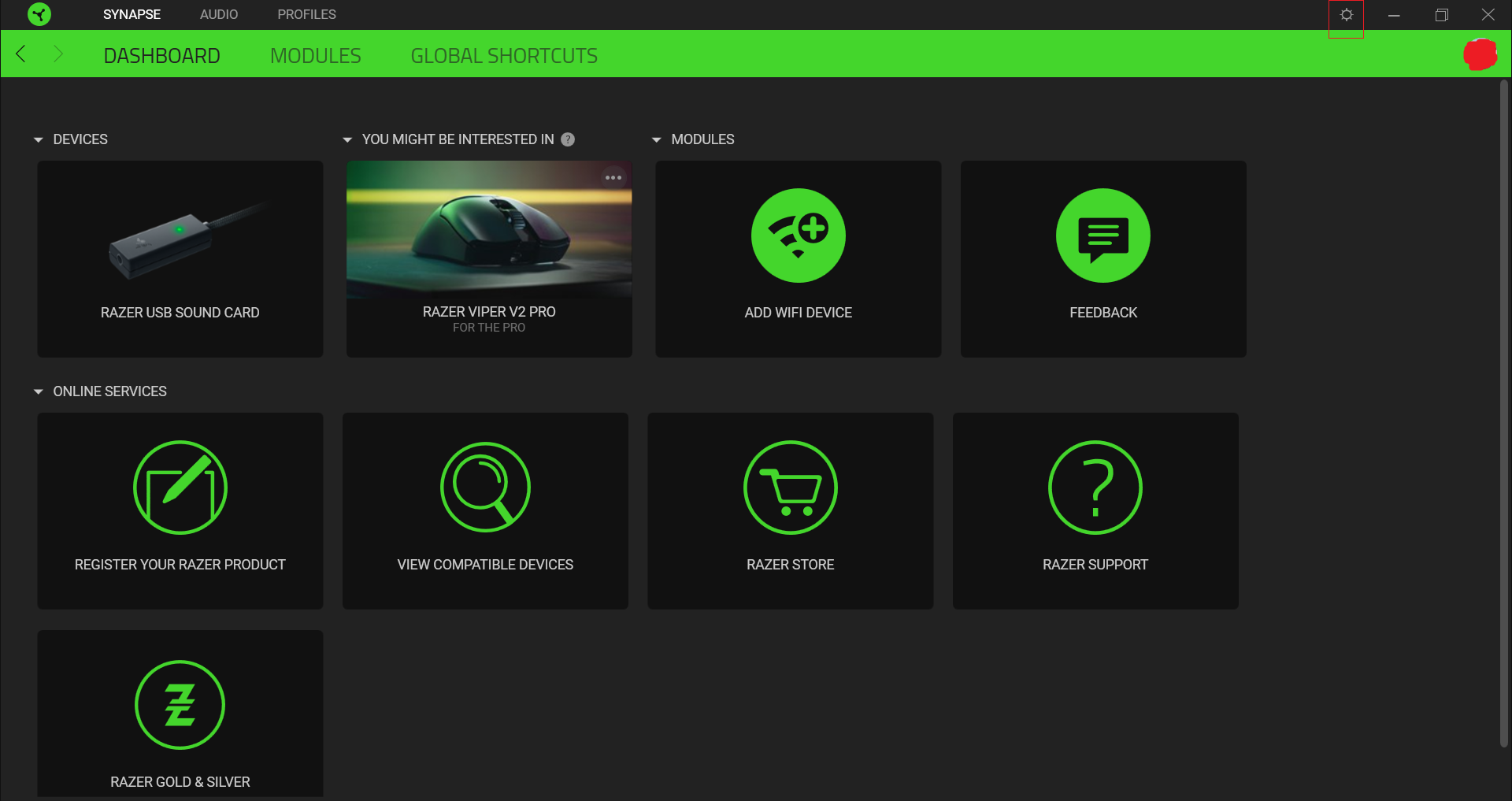
Task: Open the Profiles top tab
Action: coord(306,14)
